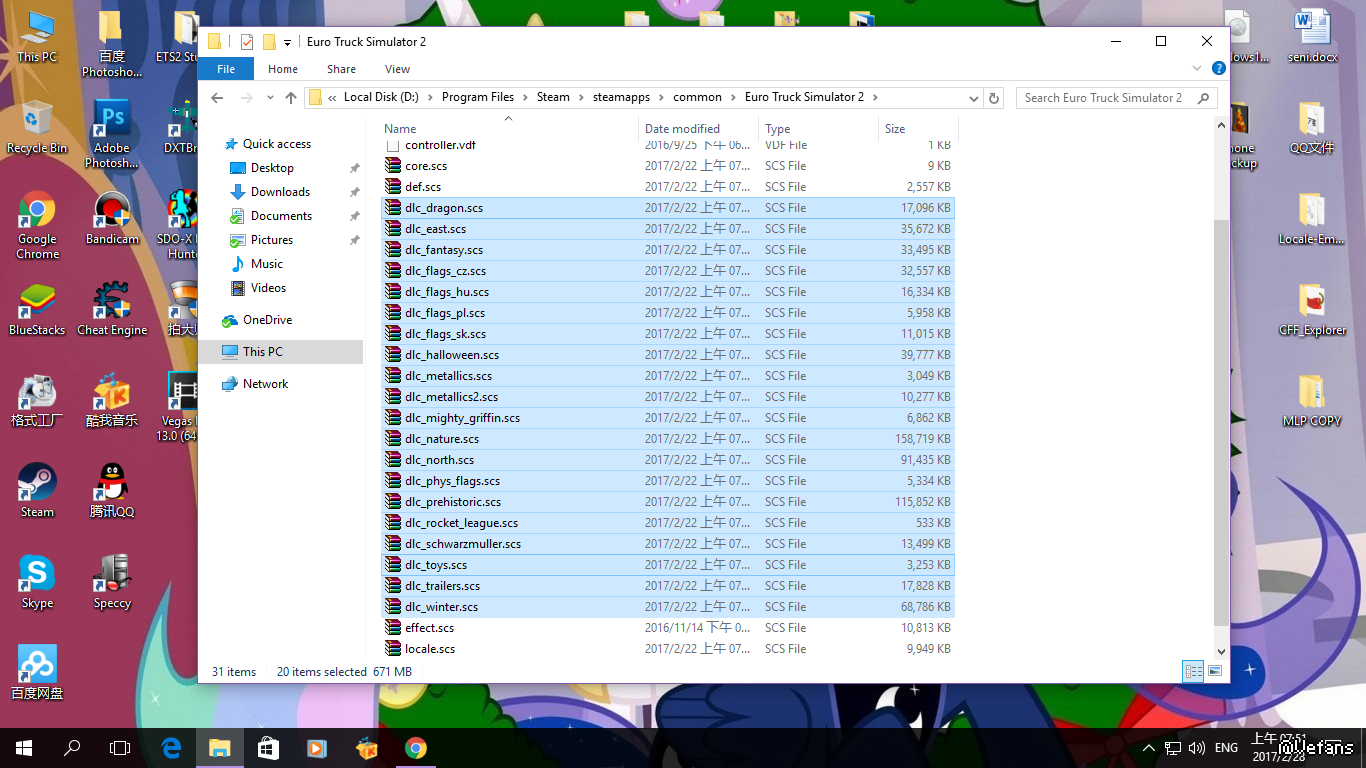Click Program Files in address breadcrumb

(478, 98)
